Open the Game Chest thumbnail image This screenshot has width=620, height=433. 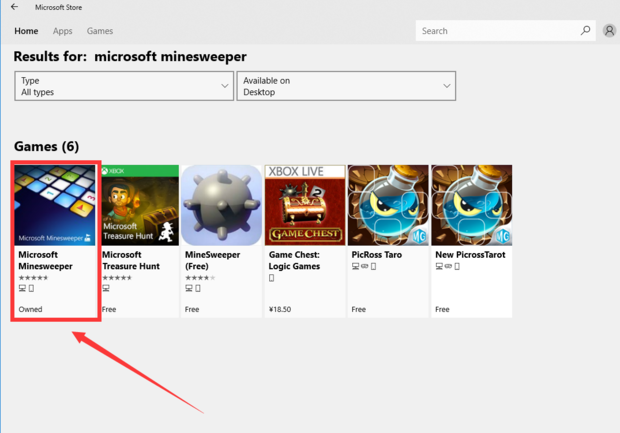pos(305,205)
